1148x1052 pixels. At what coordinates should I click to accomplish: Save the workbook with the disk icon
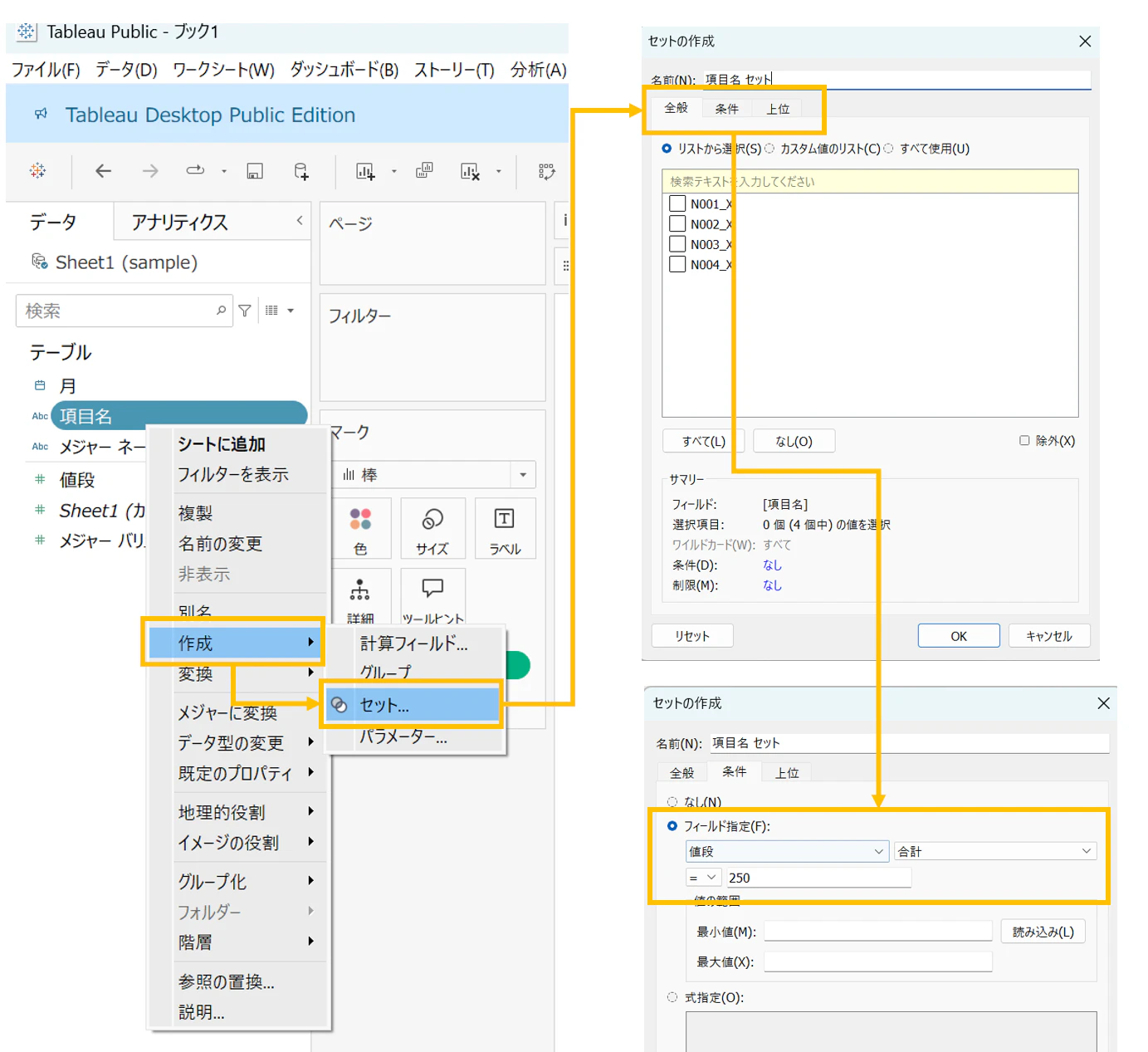point(255,171)
